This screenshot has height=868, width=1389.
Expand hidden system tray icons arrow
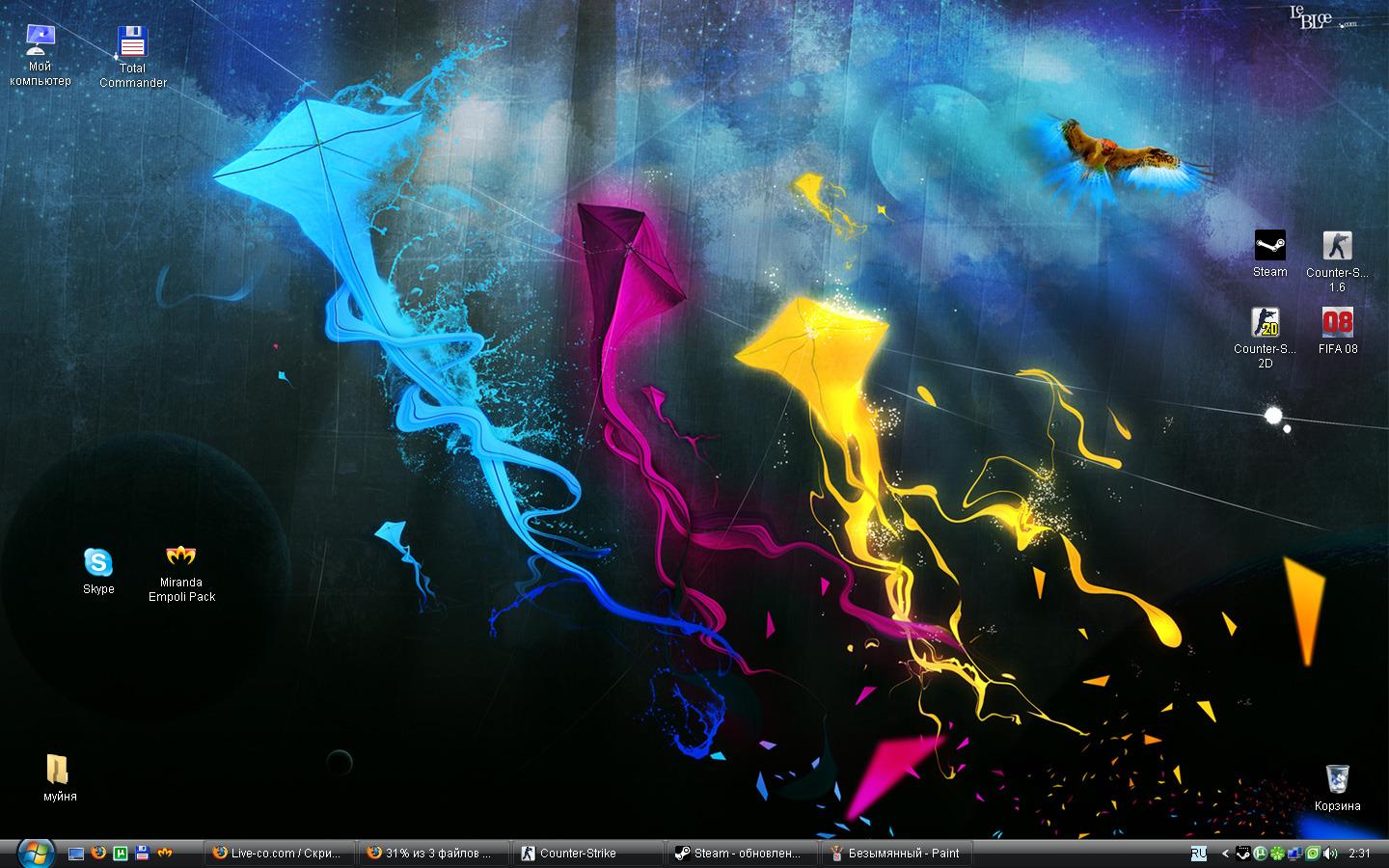(x=1225, y=854)
